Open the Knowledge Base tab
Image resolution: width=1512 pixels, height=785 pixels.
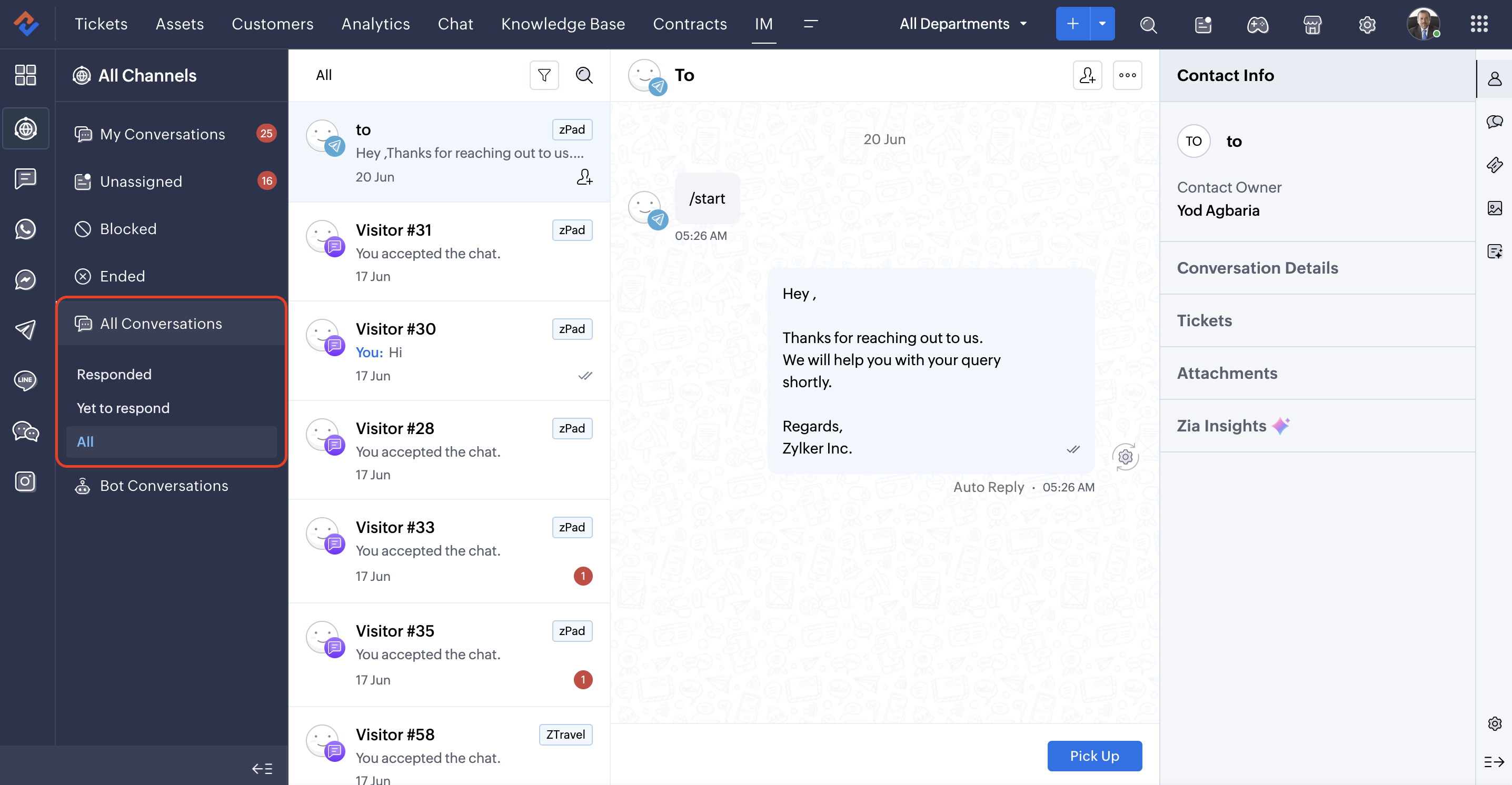pos(563,24)
